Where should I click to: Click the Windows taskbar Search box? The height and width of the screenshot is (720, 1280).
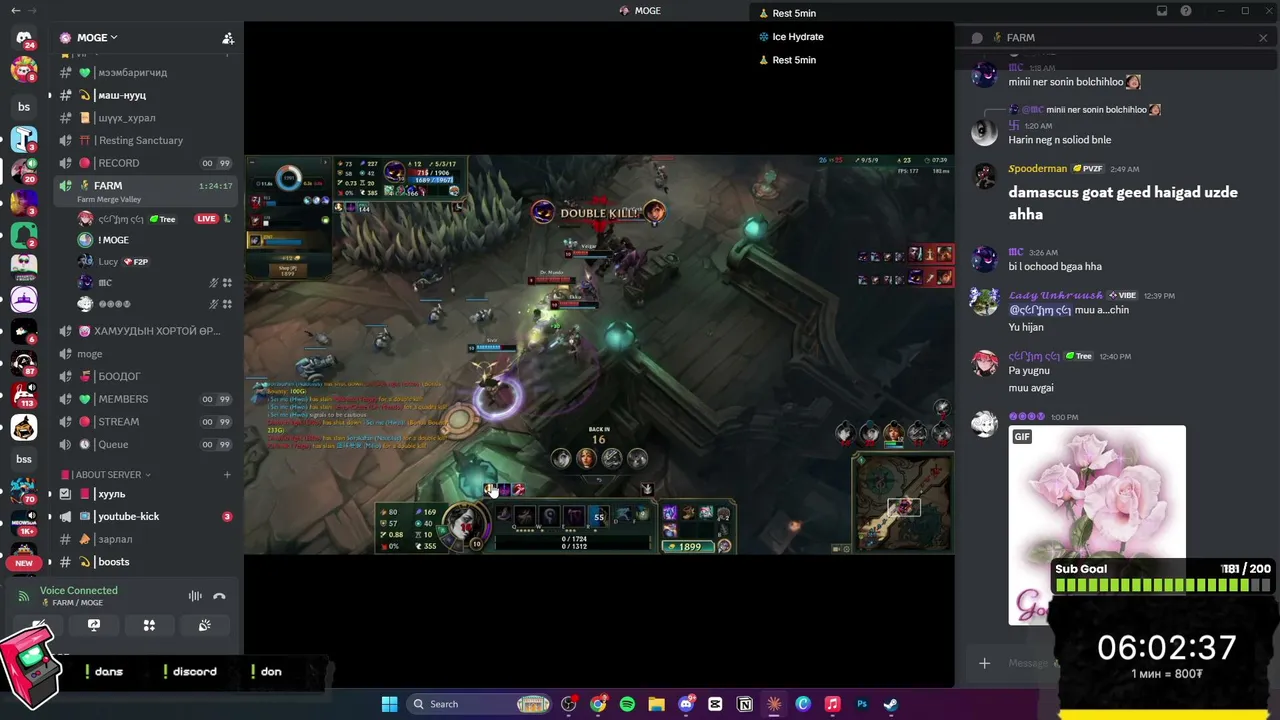pos(480,704)
